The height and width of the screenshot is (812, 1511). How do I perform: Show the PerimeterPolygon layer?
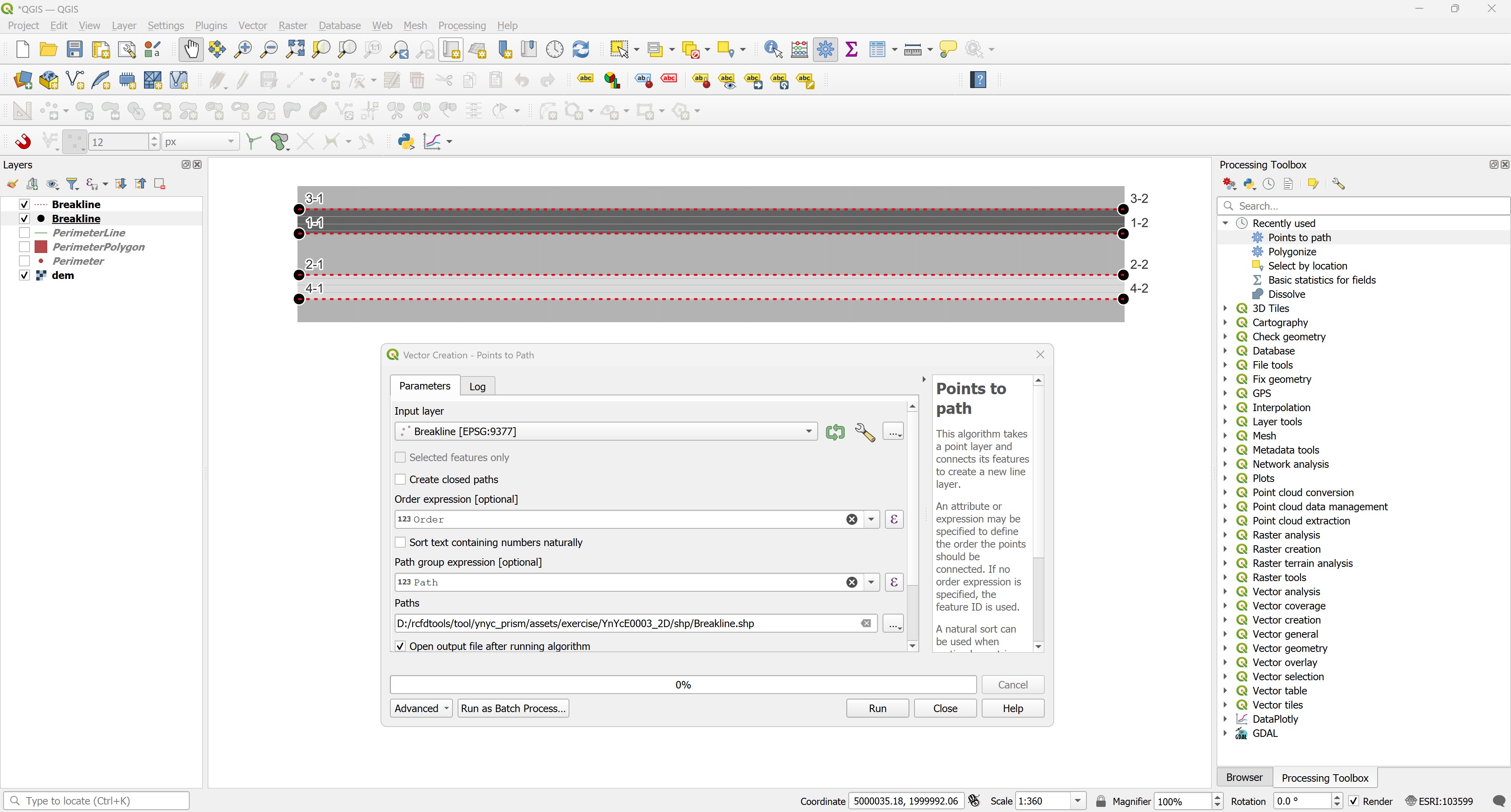(24, 247)
